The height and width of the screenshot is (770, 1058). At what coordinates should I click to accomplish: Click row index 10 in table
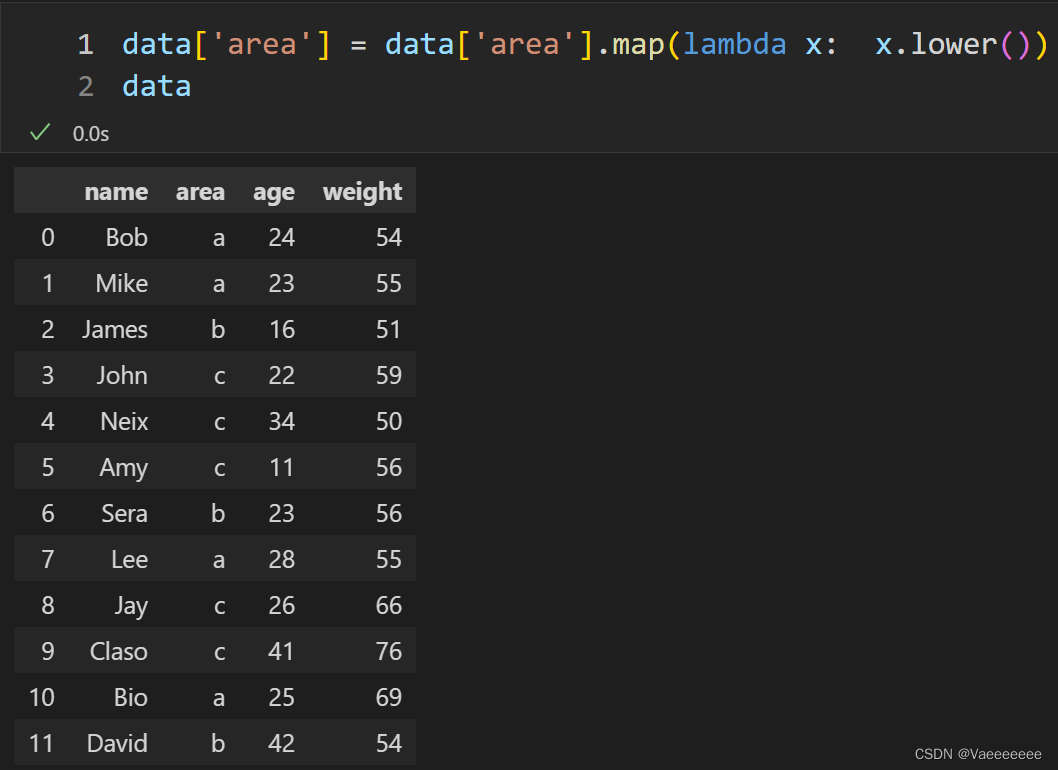(x=42, y=697)
